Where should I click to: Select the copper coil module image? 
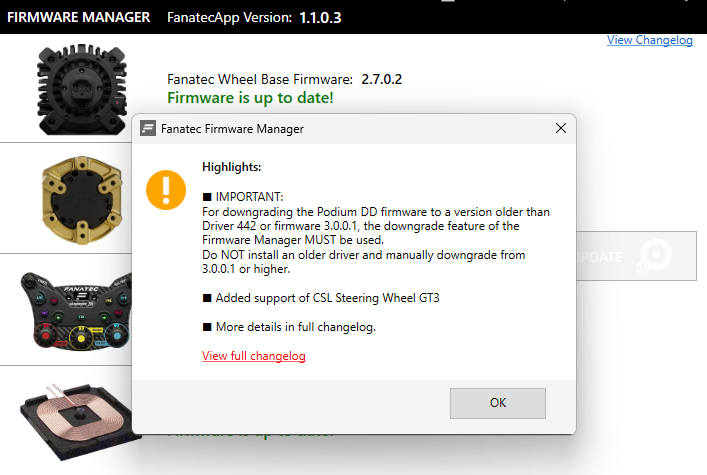point(75,420)
